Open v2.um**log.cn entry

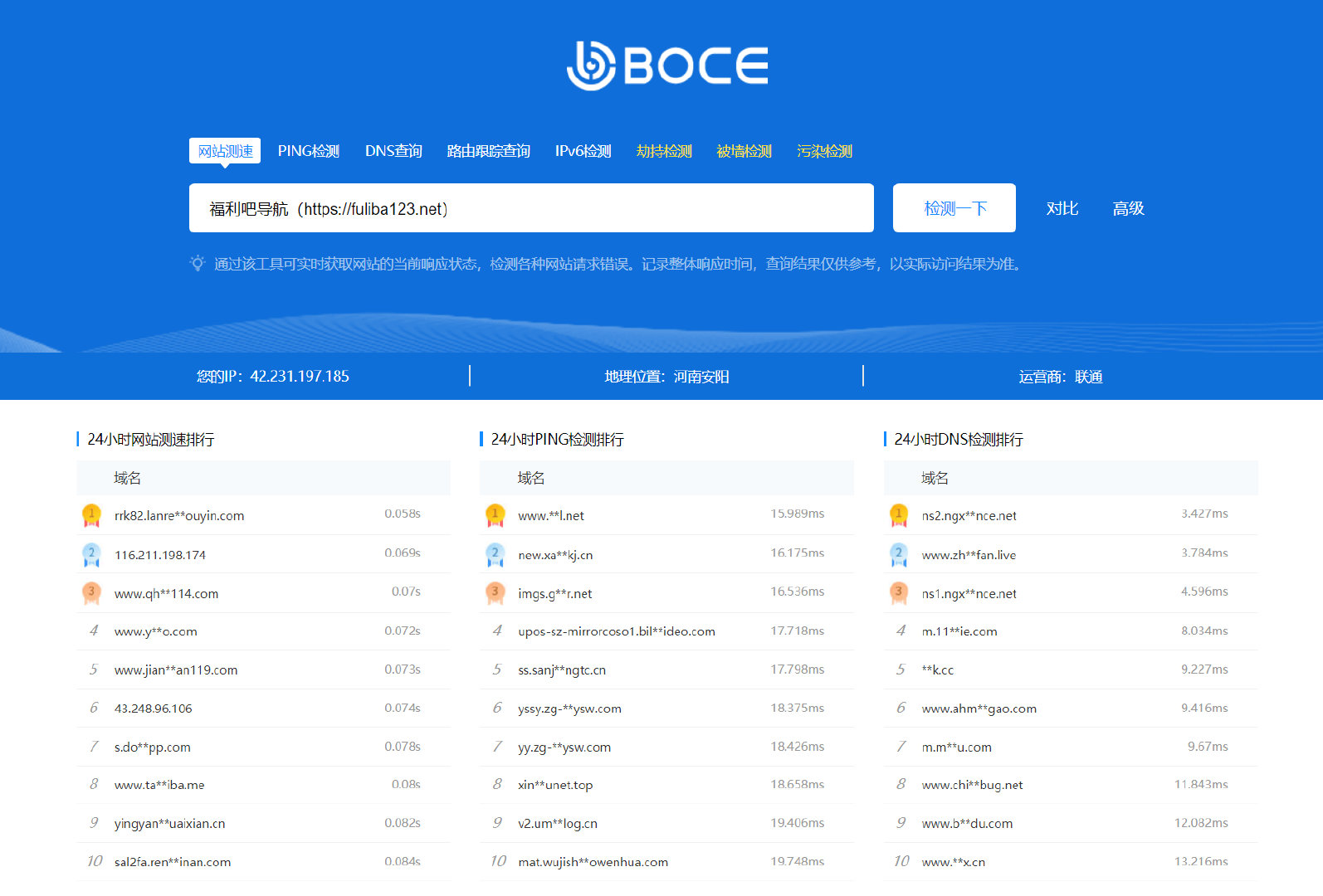coord(558,824)
